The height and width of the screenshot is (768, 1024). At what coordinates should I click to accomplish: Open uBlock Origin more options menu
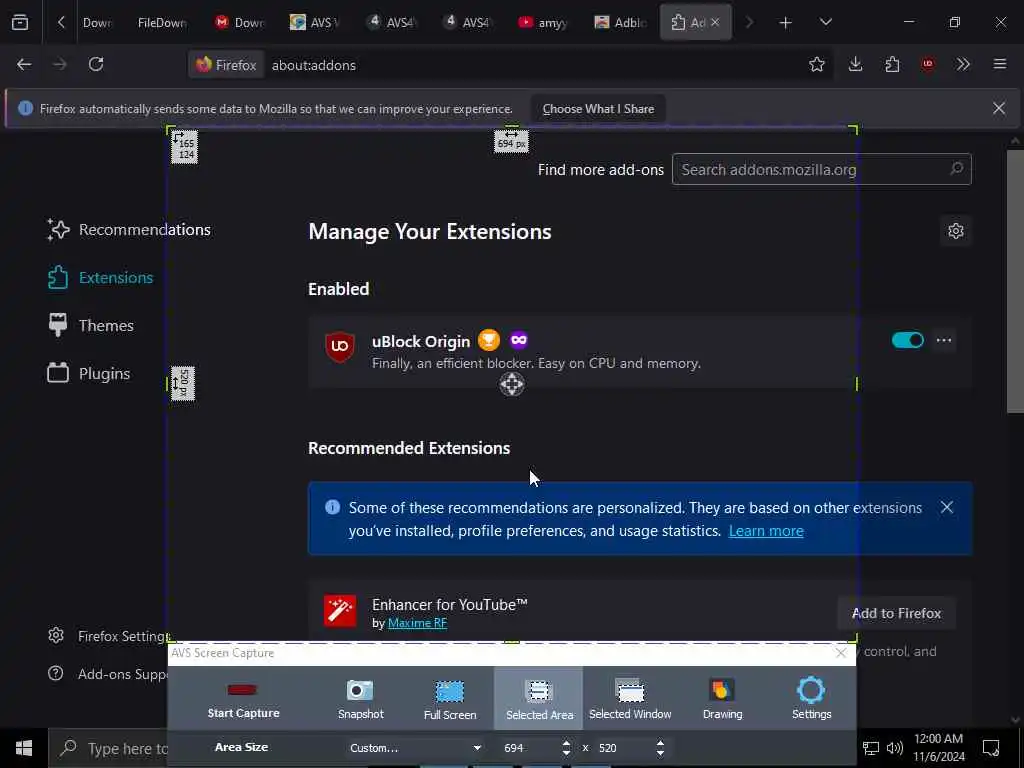click(x=944, y=340)
